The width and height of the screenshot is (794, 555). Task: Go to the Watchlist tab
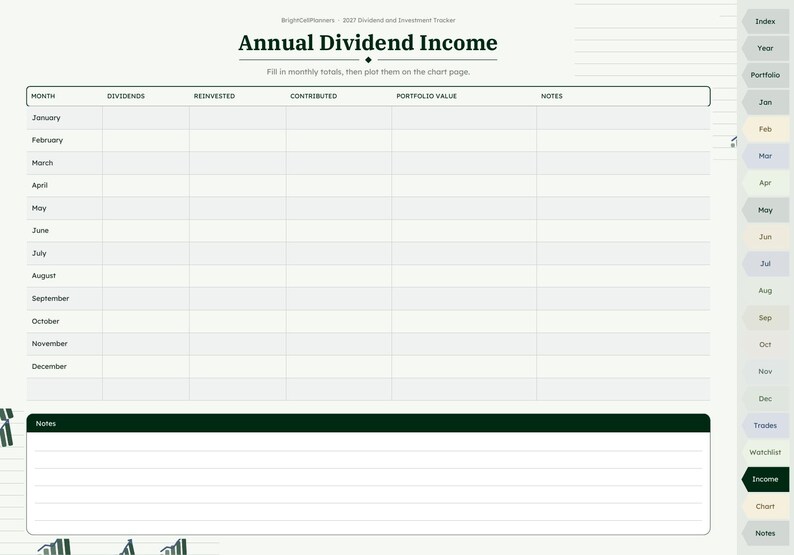coord(765,453)
